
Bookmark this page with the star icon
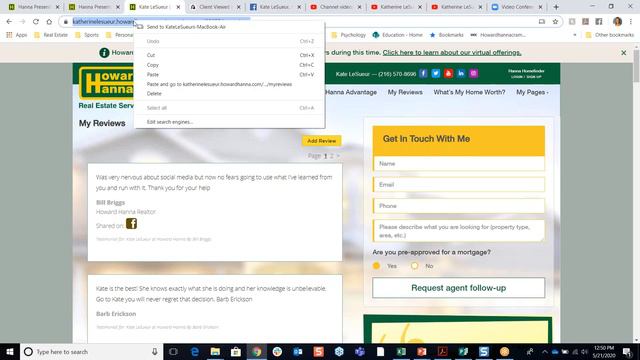555,22
